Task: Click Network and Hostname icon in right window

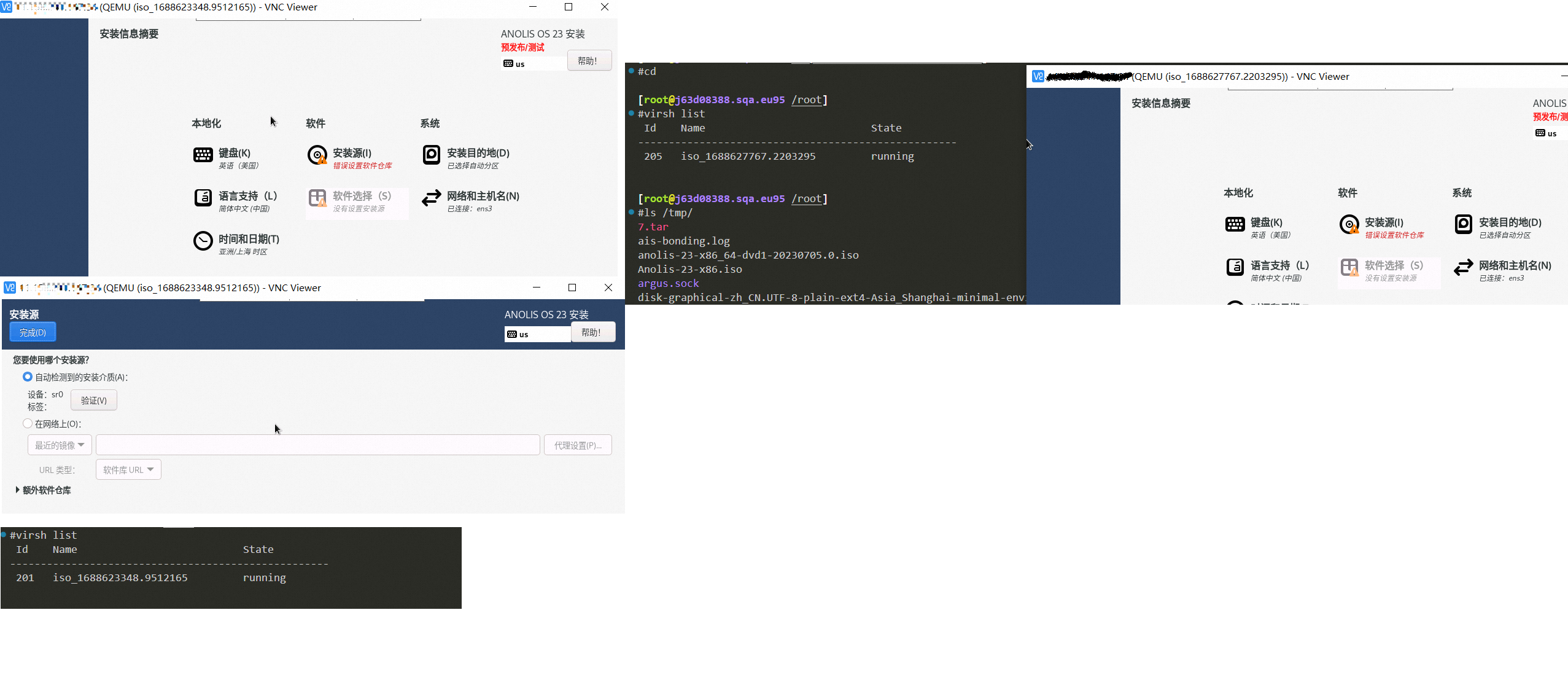Action: pos(1463,267)
